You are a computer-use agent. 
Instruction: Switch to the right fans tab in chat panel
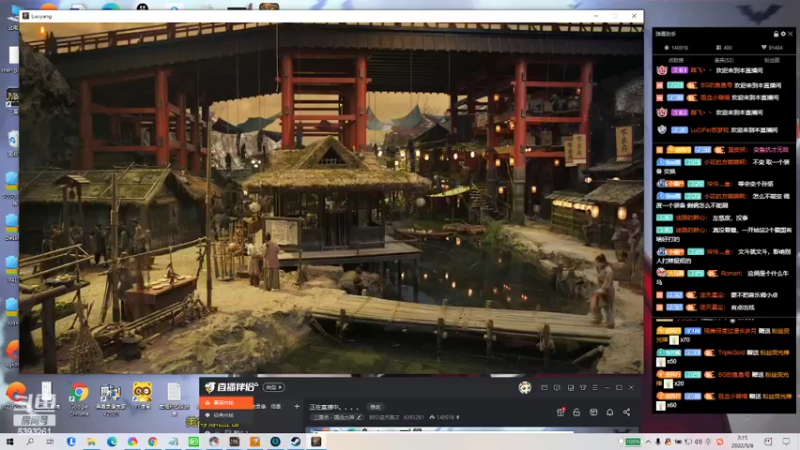pyautogui.click(x=771, y=60)
